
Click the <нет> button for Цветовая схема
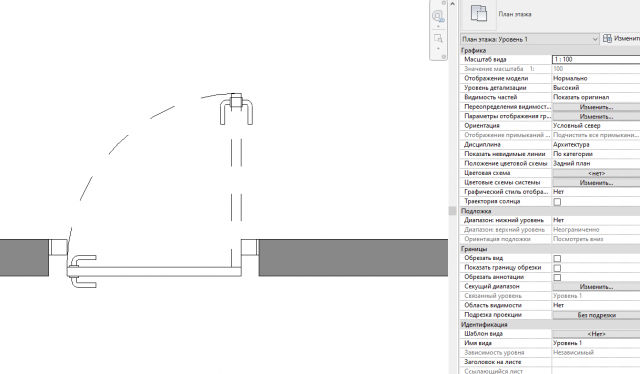[x=596, y=173]
